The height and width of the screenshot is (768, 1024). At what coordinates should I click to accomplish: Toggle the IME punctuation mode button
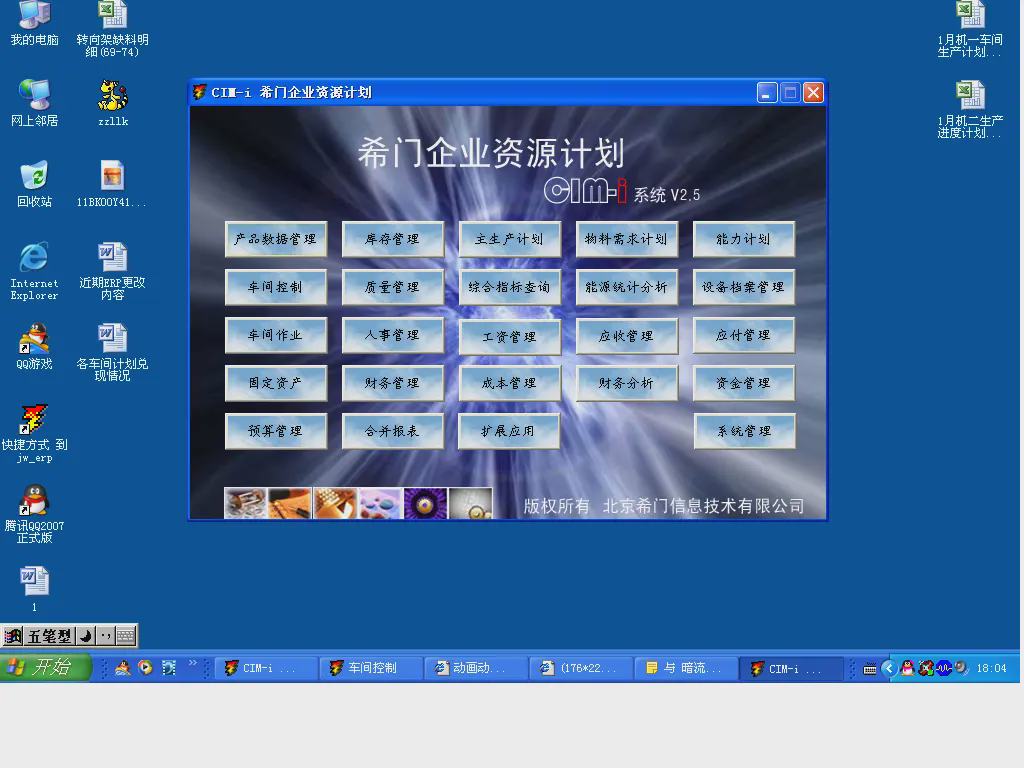[105, 636]
